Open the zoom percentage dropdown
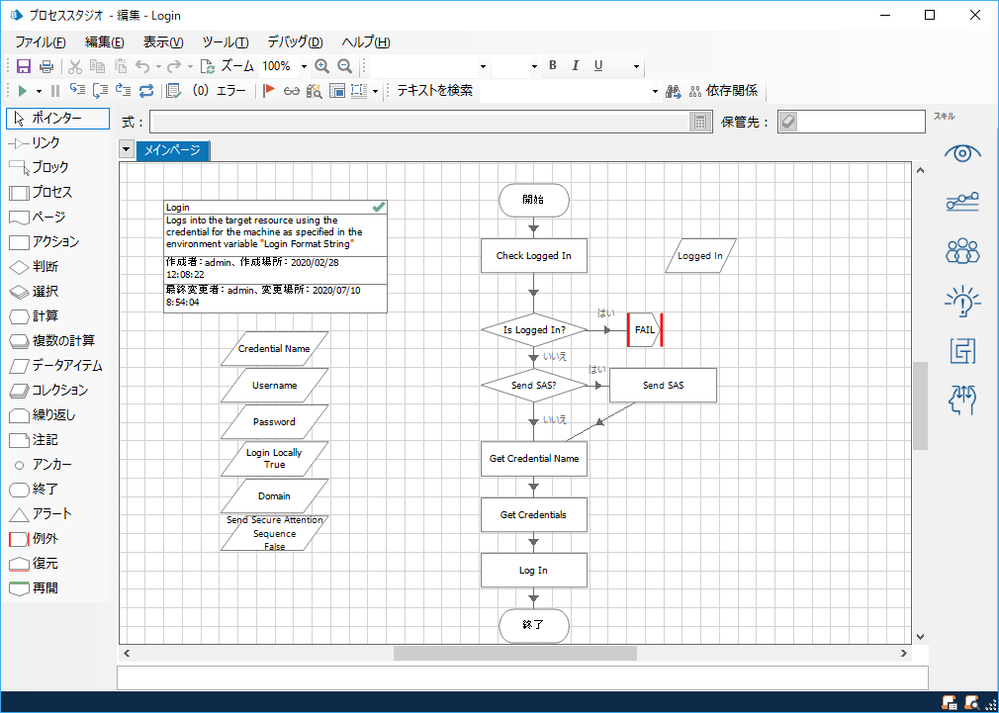This screenshot has width=999, height=713. click(x=304, y=66)
